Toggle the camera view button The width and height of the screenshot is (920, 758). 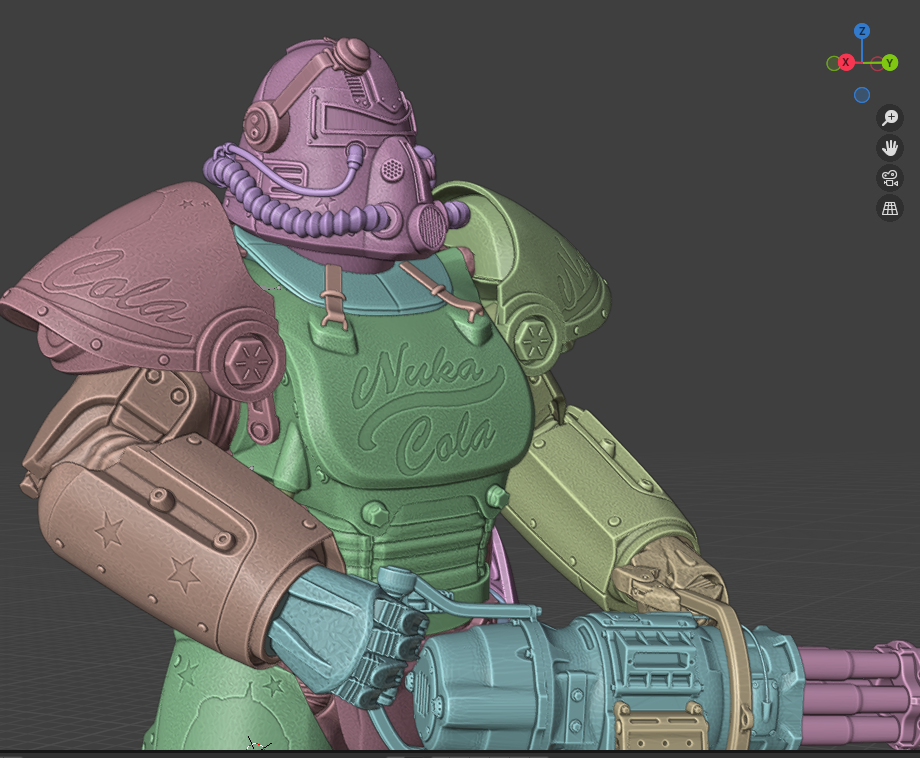coord(889,179)
